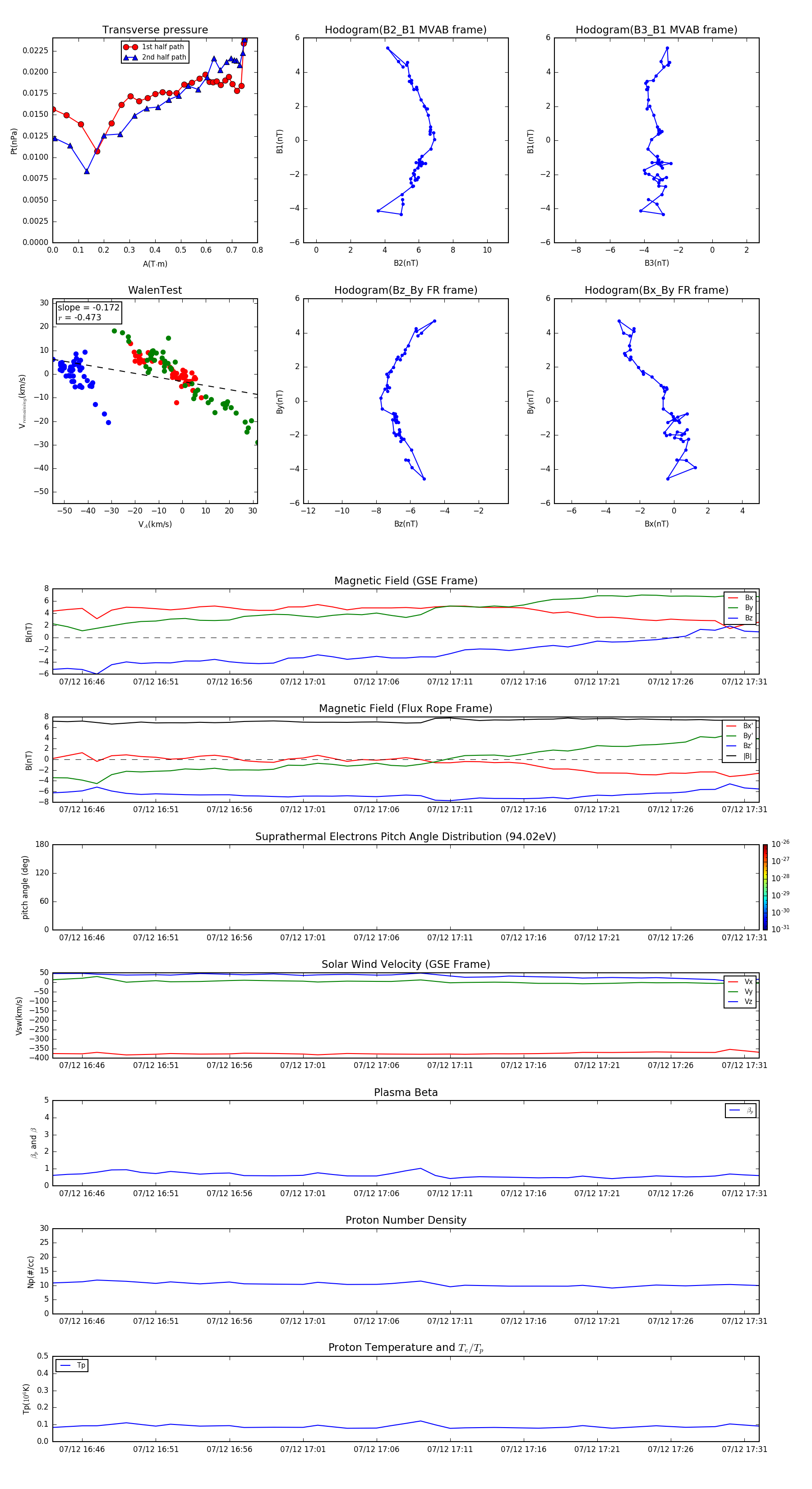812x1489 pixels.
Task: Select the '|B|' entry in Flux Rope legend
Action: coord(740,756)
